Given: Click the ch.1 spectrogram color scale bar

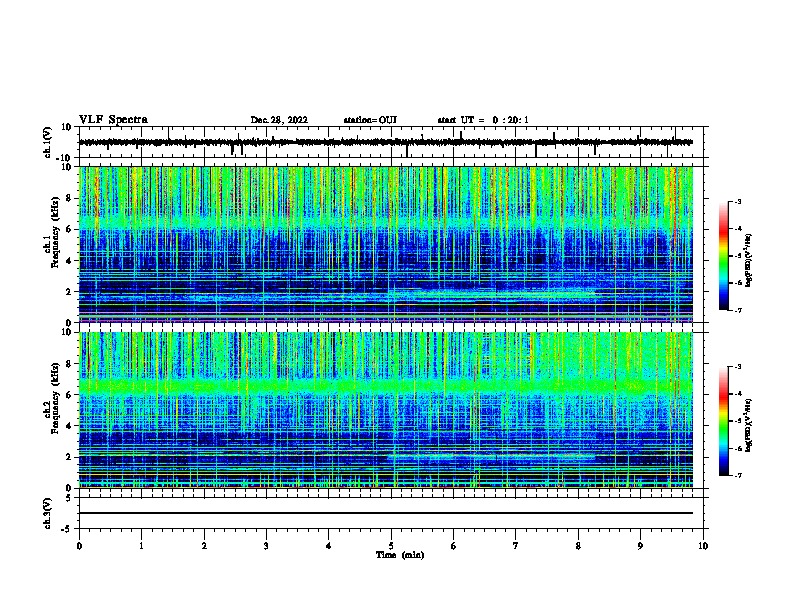Looking at the screenshot, I should pos(724,256).
